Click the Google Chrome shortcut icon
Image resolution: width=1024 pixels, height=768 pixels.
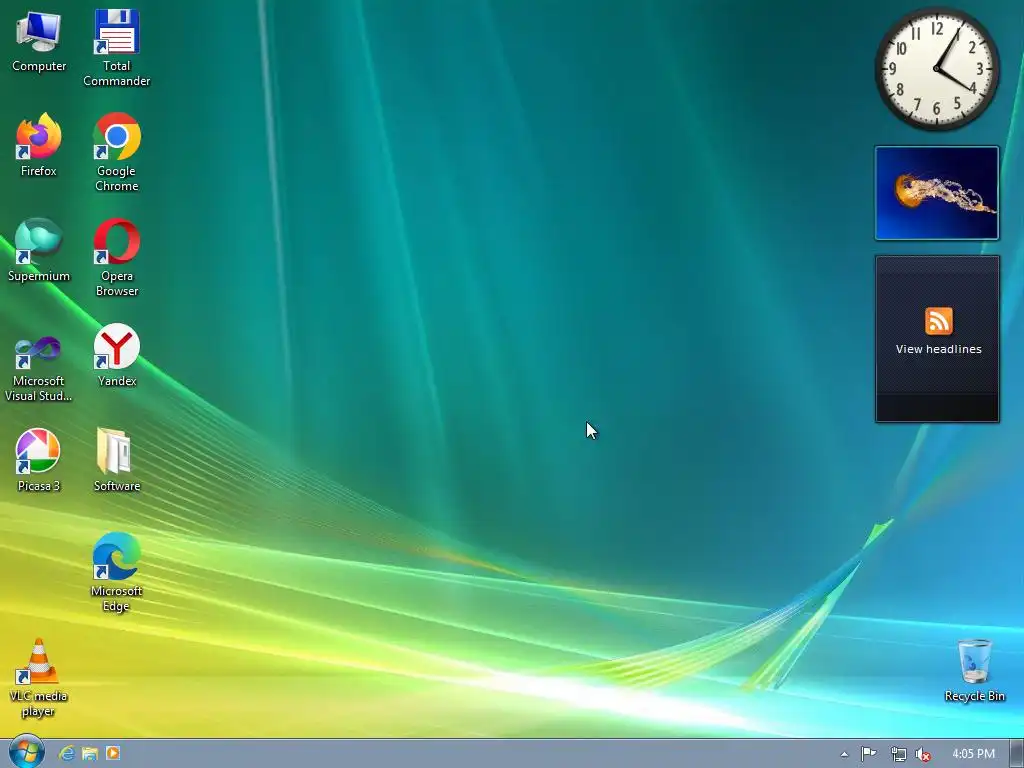[116, 153]
